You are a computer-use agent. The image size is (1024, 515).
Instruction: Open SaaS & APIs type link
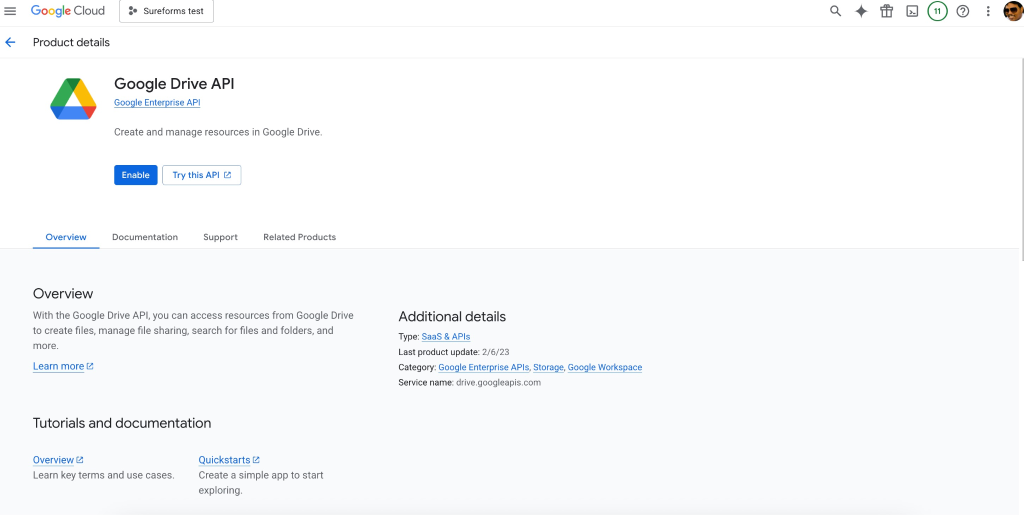pyautogui.click(x=446, y=337)
